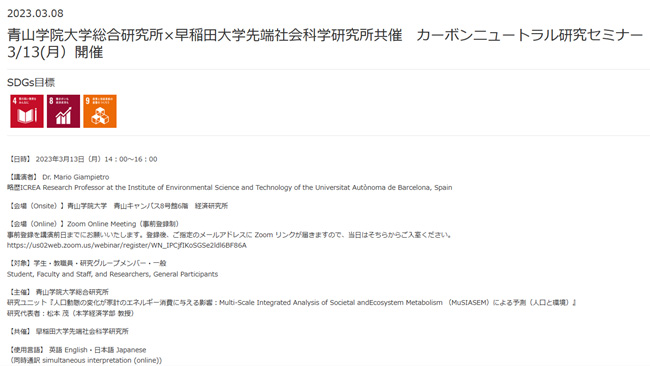
Task: Select the speaker name Dr. Mario Giampietro
Action: [x=76, y=177]
